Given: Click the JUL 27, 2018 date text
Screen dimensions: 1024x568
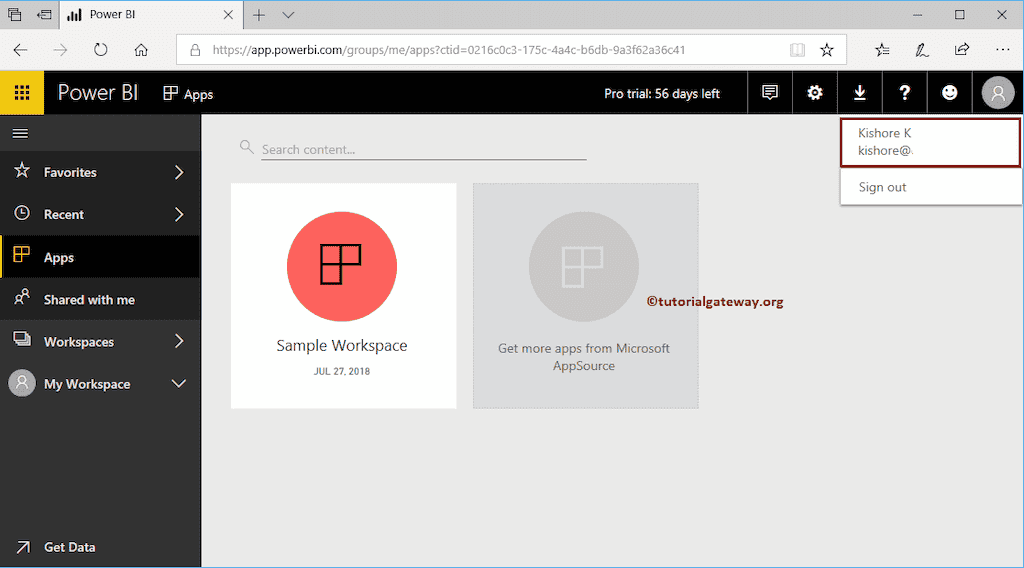Looking at the screenshot, I should 342,371.
